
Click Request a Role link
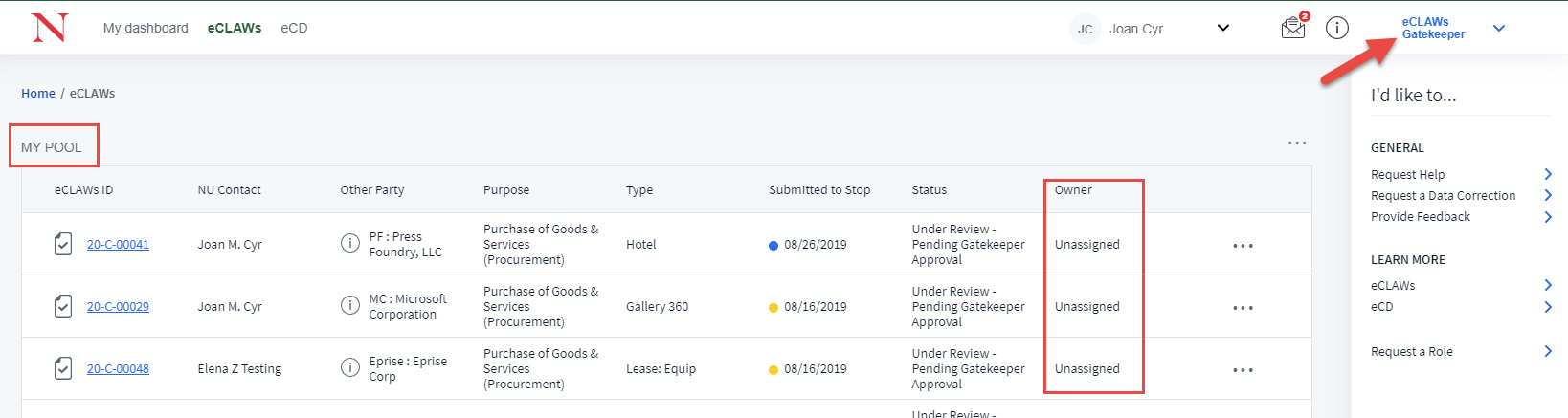click(1412, 351)
